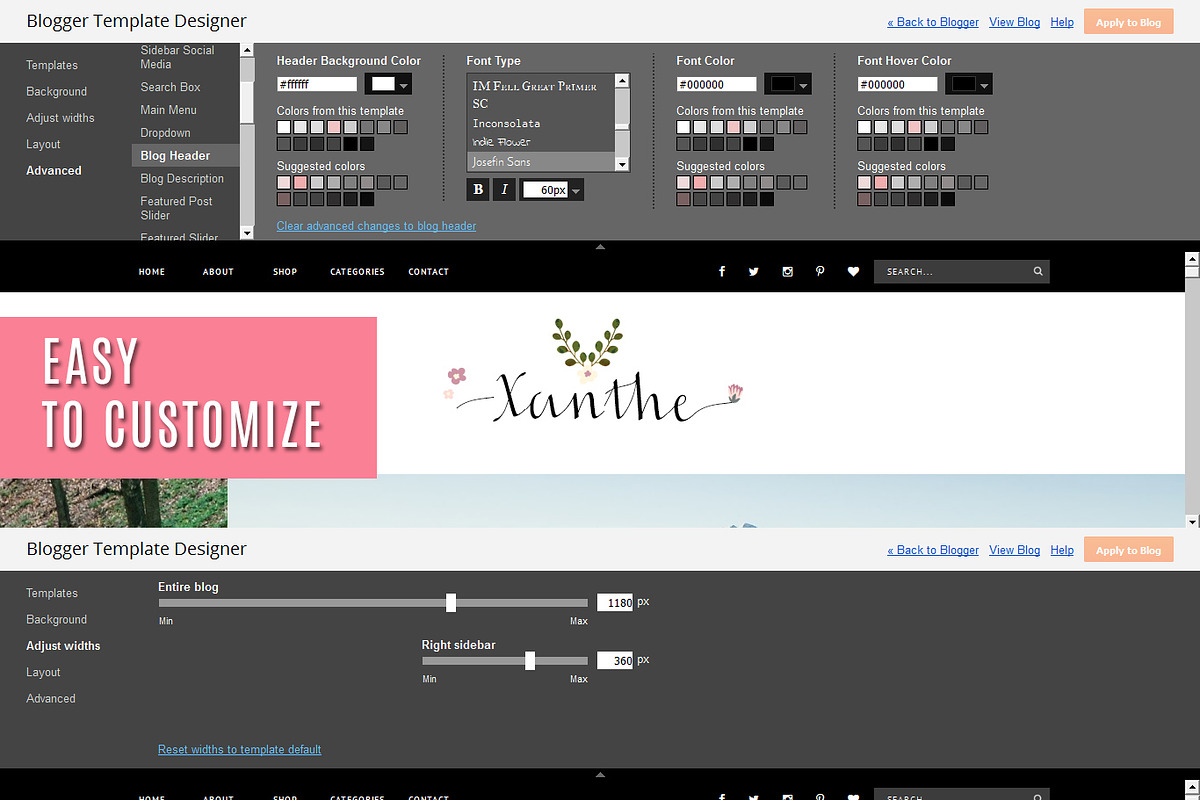
Task: Select Templates in upper designer sidebar
Action: 52,65
